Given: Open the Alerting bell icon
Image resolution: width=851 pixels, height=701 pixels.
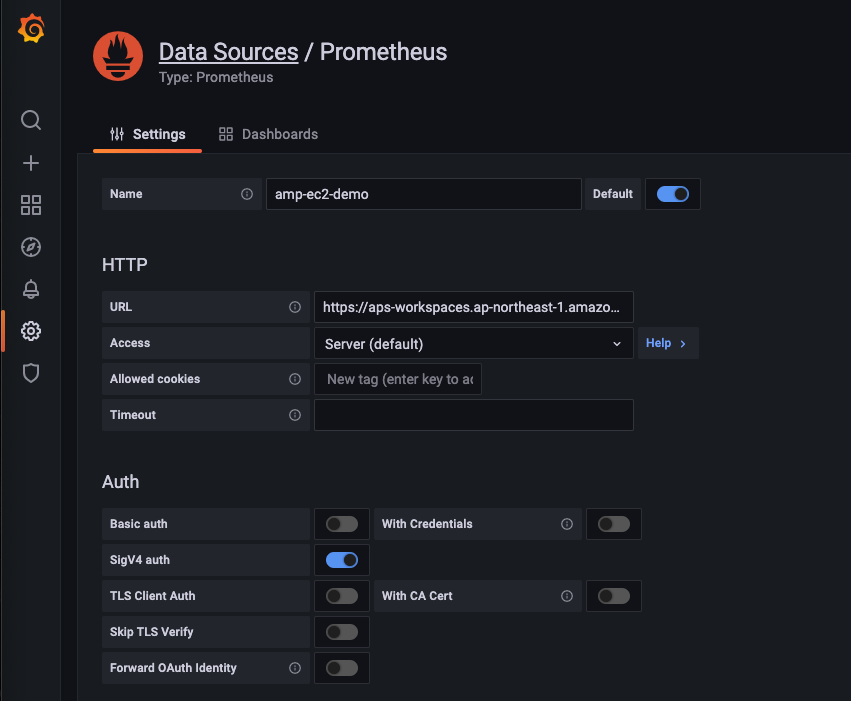Looking at the screenshot, I should pyautogui.click(x=31, y=289).
